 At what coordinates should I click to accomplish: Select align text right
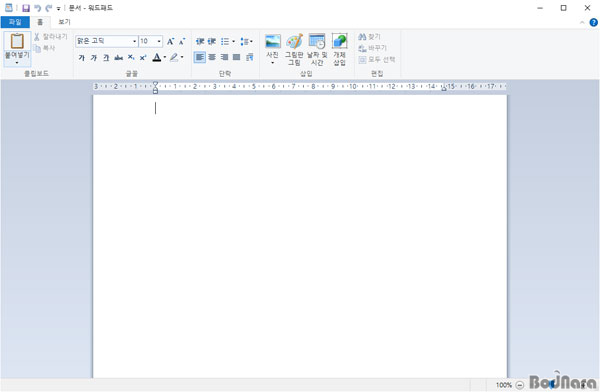click(x=224, y=57)
